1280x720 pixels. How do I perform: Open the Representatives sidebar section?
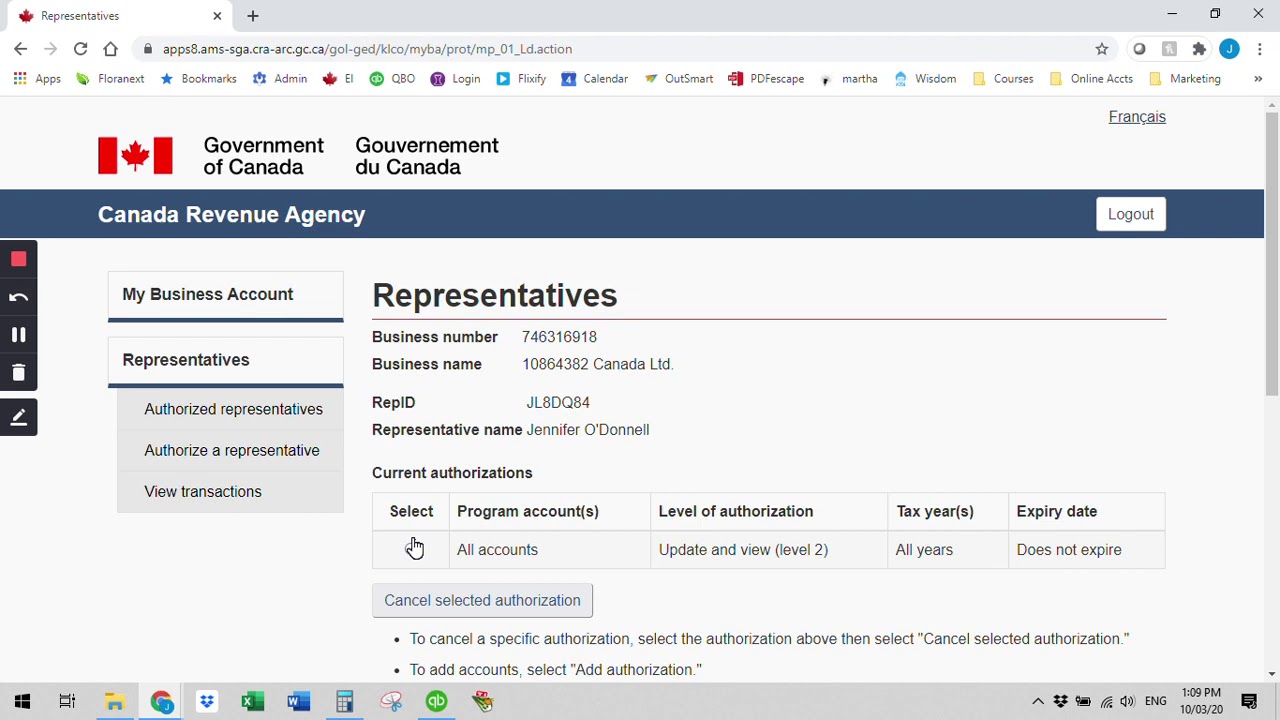(x=226, y=360)
